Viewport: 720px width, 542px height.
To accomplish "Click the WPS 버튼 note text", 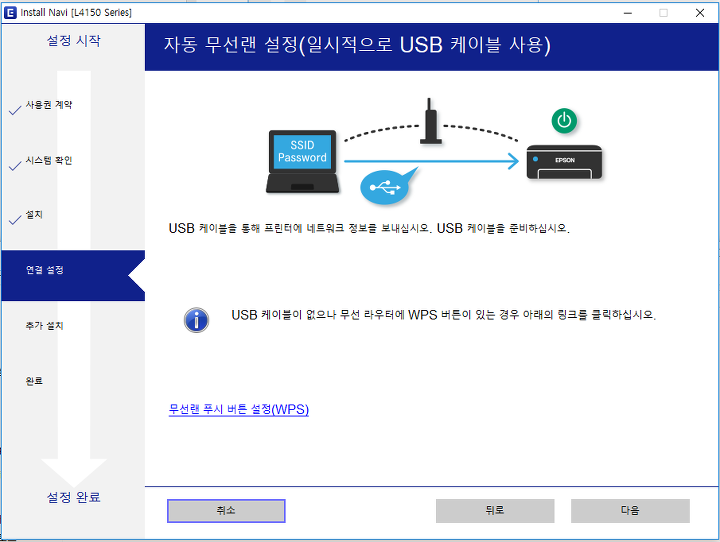I will 444,315.
